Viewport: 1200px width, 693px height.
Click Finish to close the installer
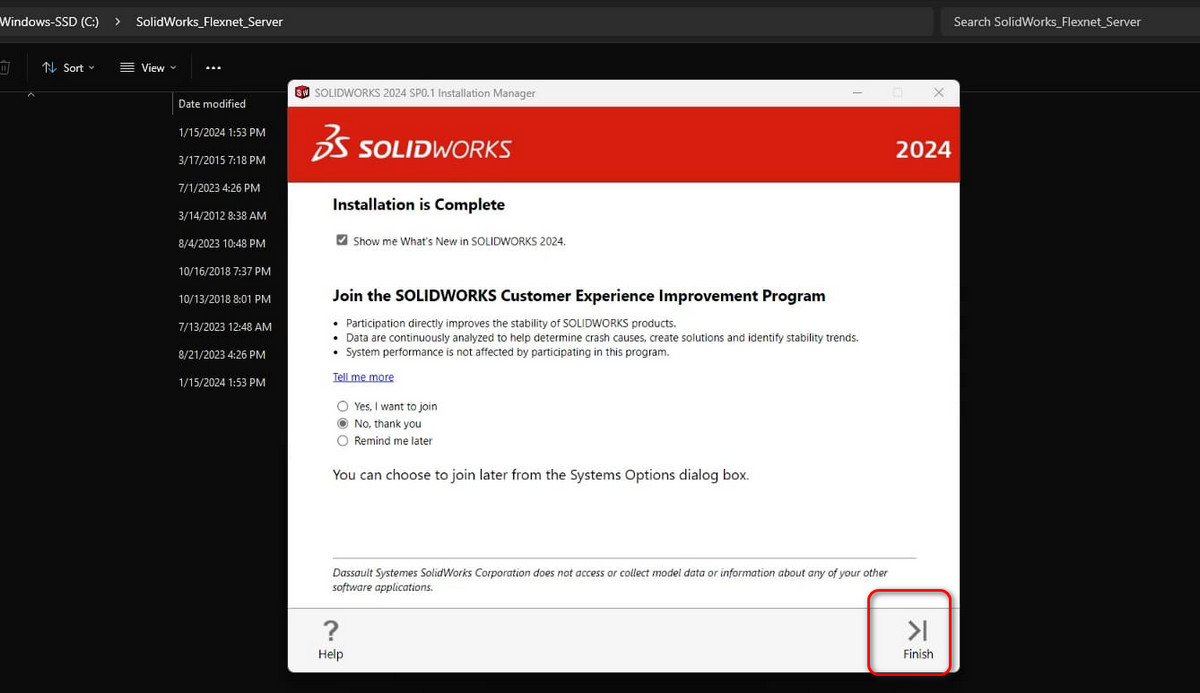coord(918,639)
